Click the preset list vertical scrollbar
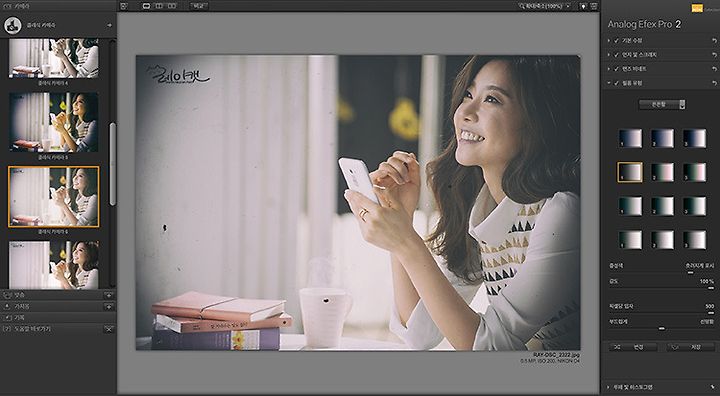 (x=112, y=164)
